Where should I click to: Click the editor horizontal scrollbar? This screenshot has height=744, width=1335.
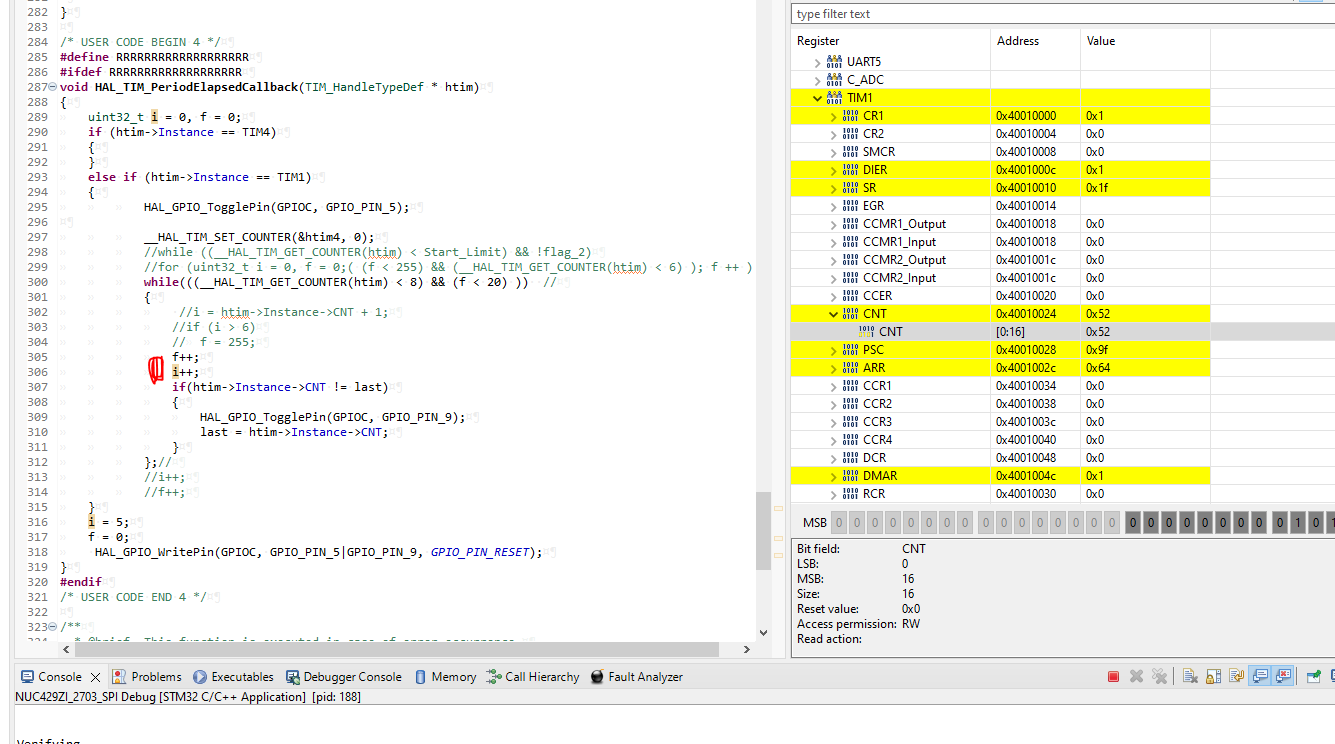tap(400, 650)
